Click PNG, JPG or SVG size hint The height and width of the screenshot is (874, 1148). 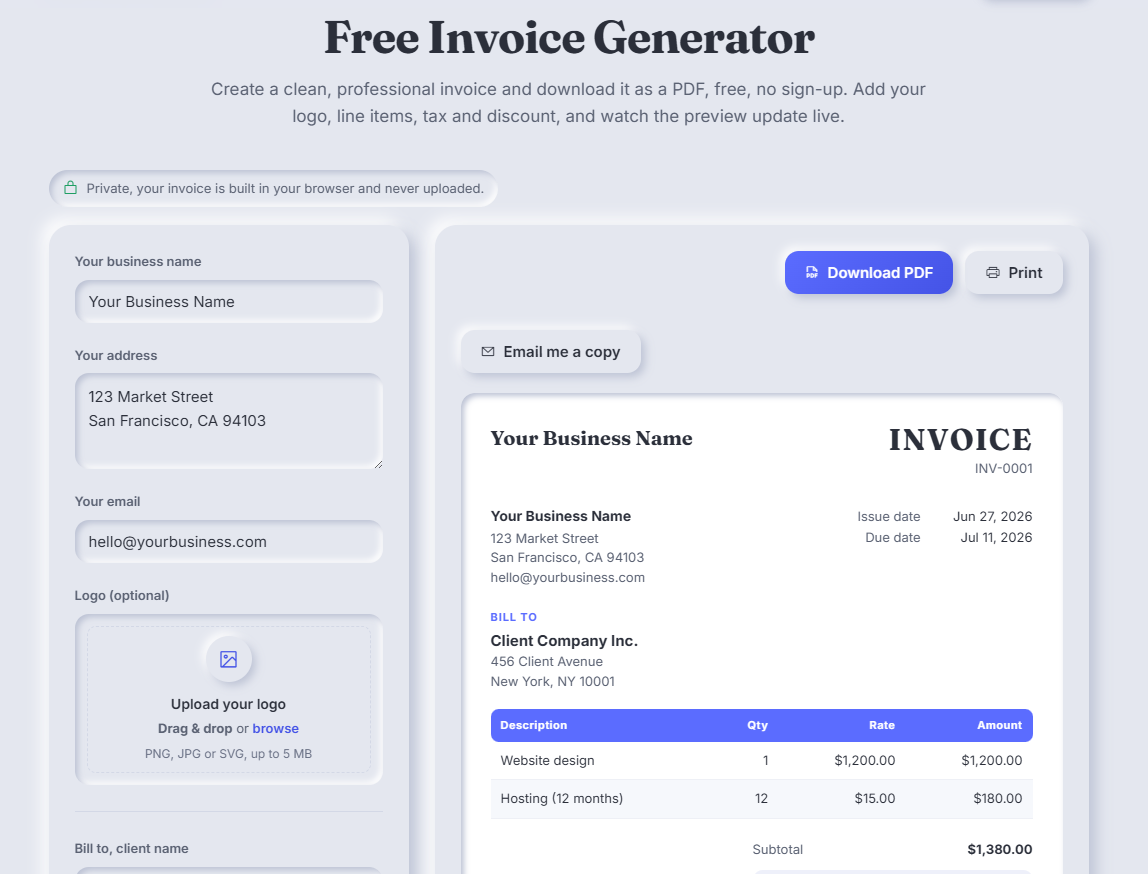click(x=228, y=753)
